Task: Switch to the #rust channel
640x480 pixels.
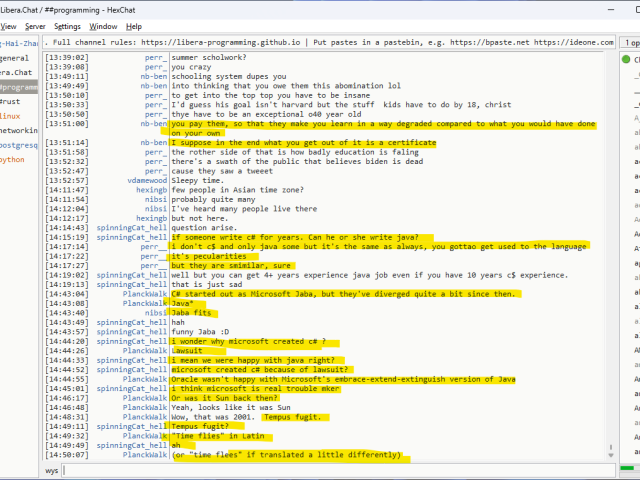Action: 12,101
